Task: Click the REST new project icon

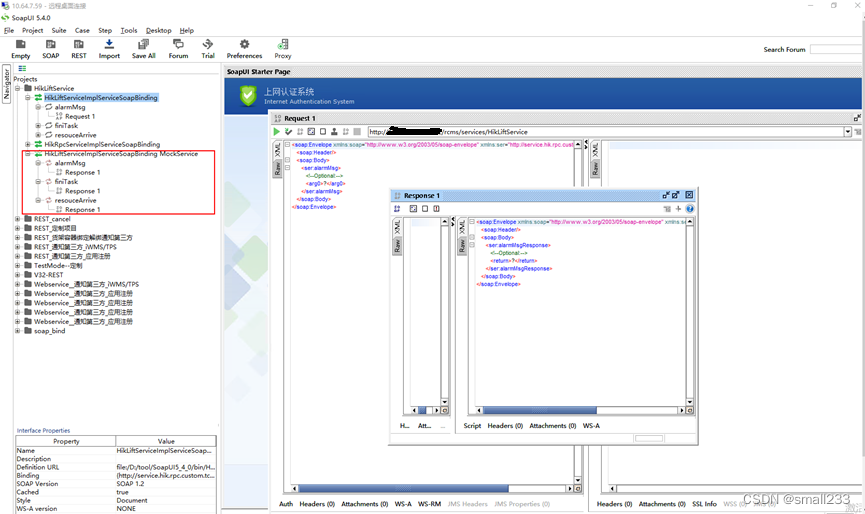Action: [x=79, y=44]
